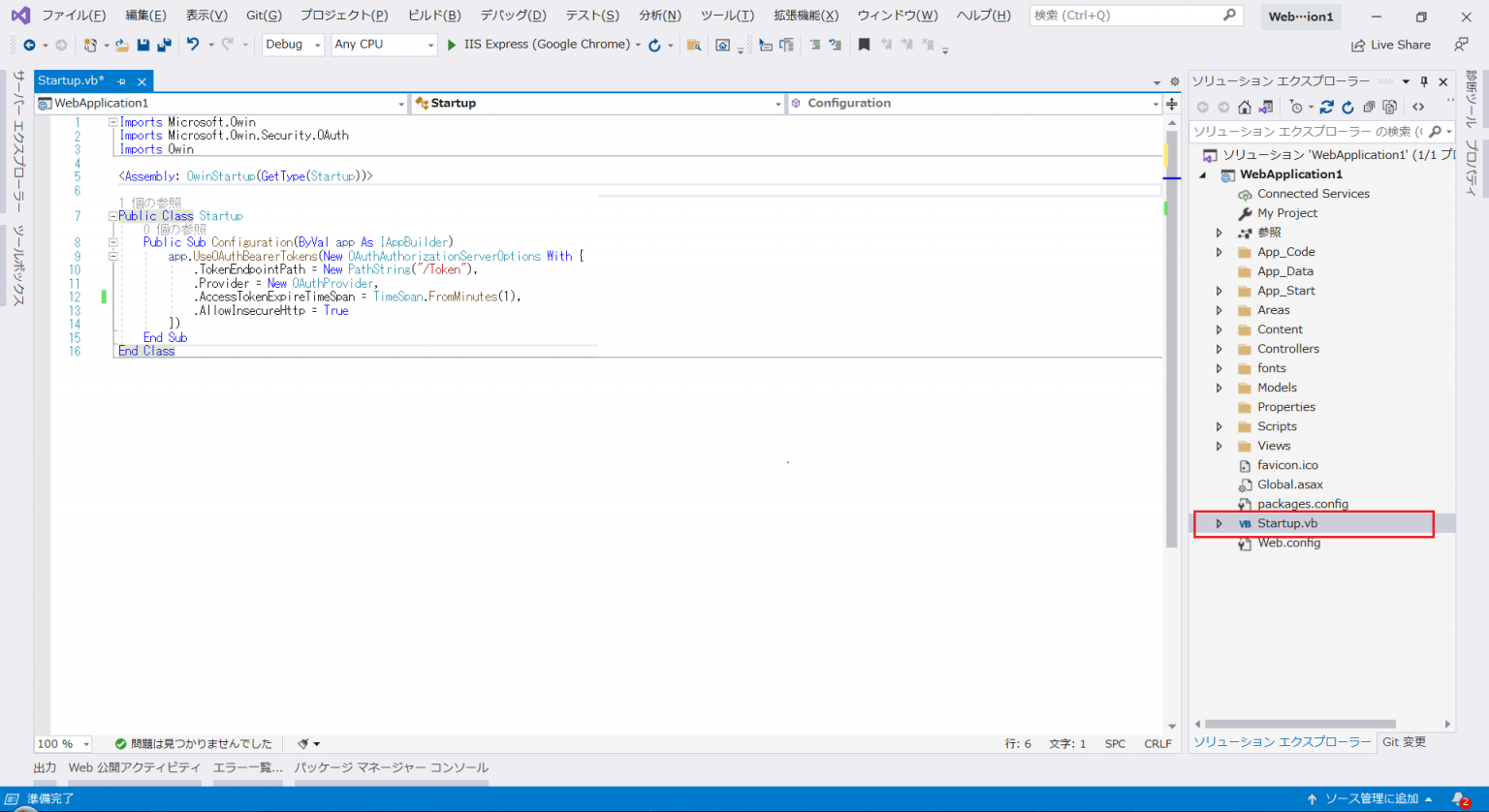Expand the Controllers folder
Viewport: 1489px width, 812px height.
[1220, 349]
